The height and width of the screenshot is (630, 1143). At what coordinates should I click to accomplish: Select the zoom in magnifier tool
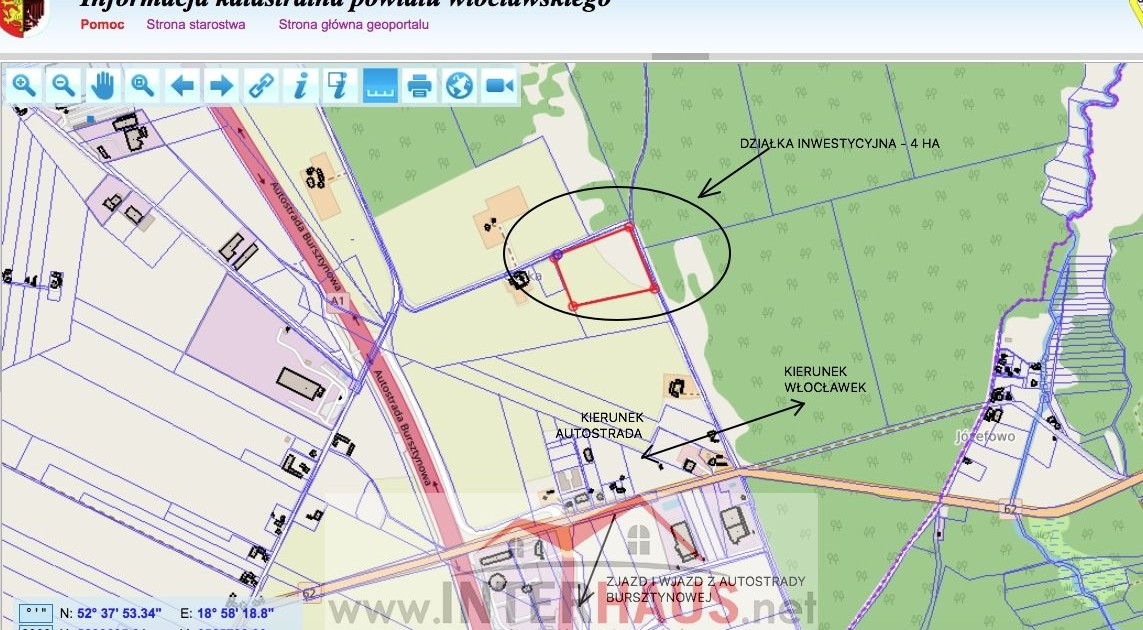25,85
